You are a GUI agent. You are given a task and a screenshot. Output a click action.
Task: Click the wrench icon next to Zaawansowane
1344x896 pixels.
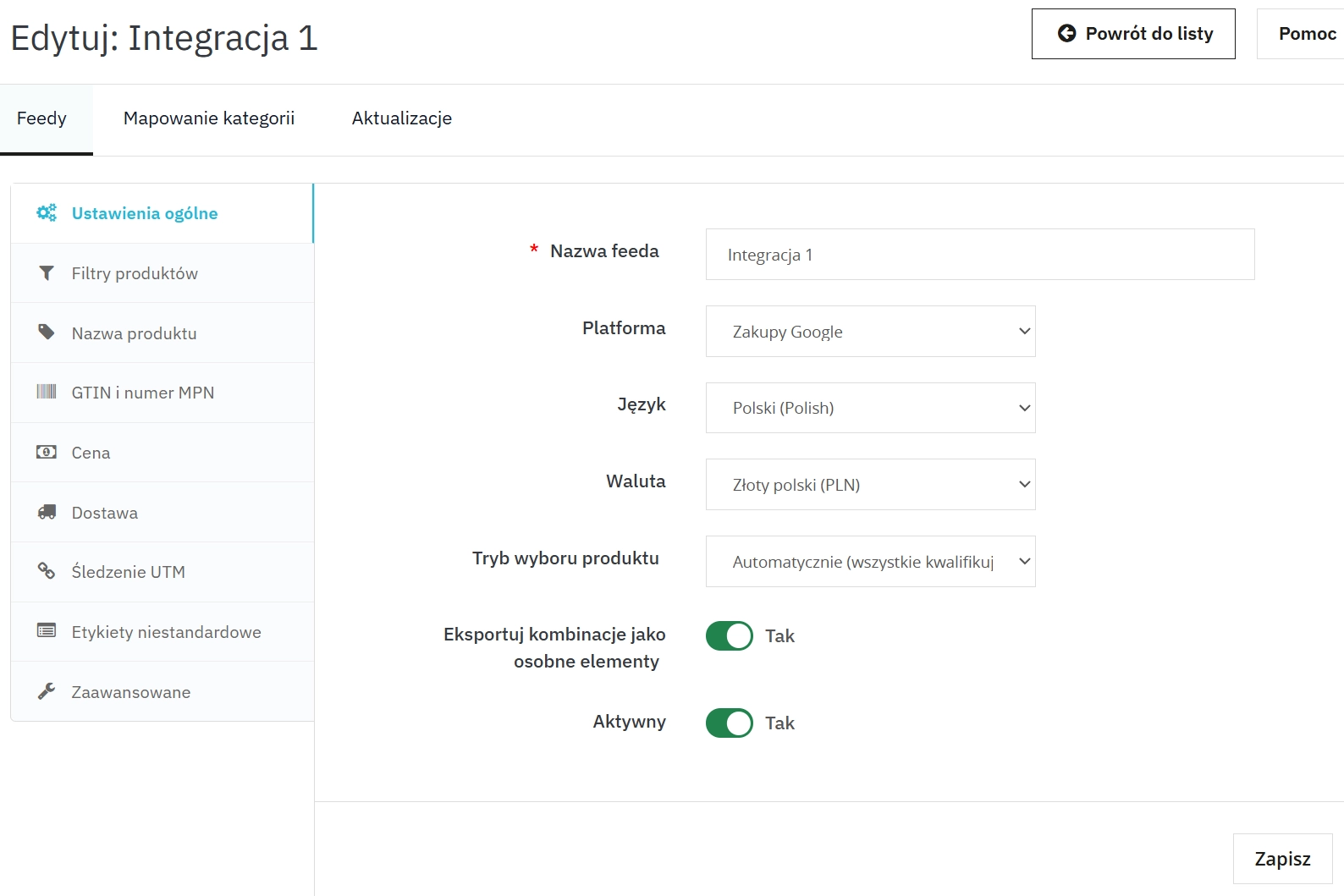(x=47, y=691)
